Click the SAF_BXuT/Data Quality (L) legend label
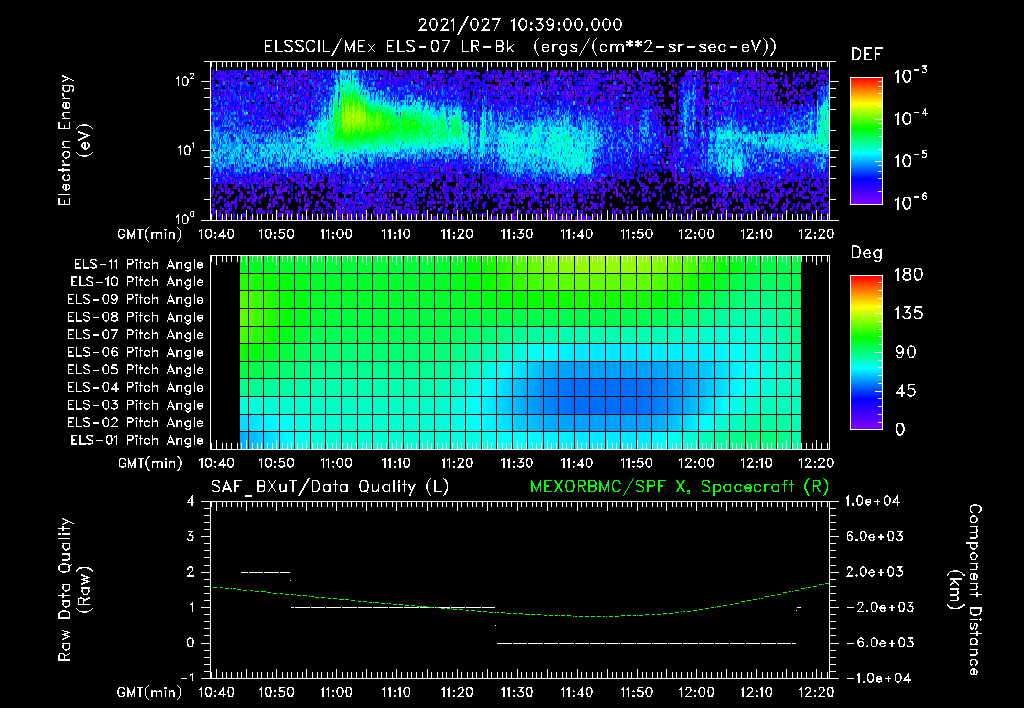The image size is (1024, 708). 330,487
